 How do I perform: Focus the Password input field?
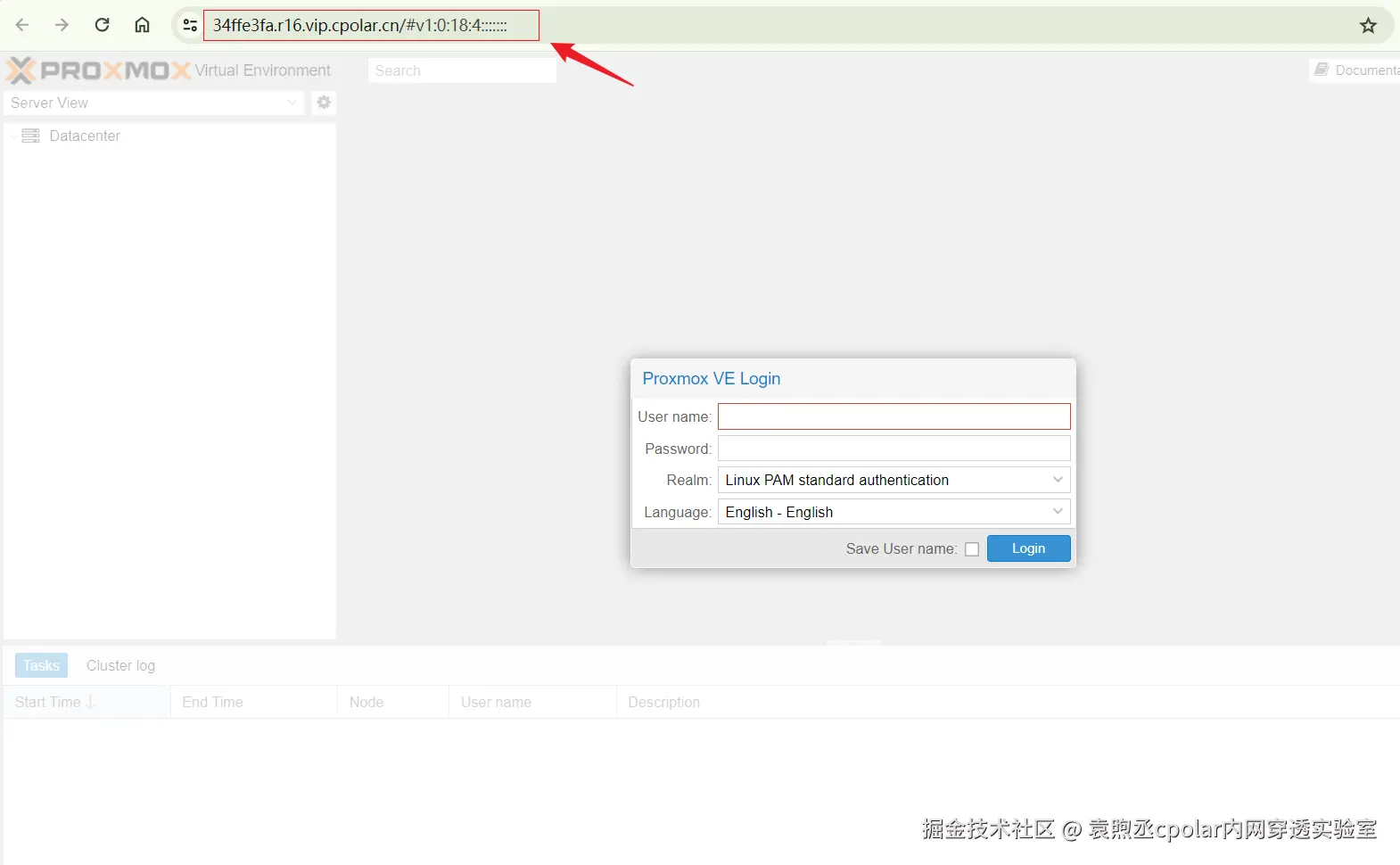894,449
